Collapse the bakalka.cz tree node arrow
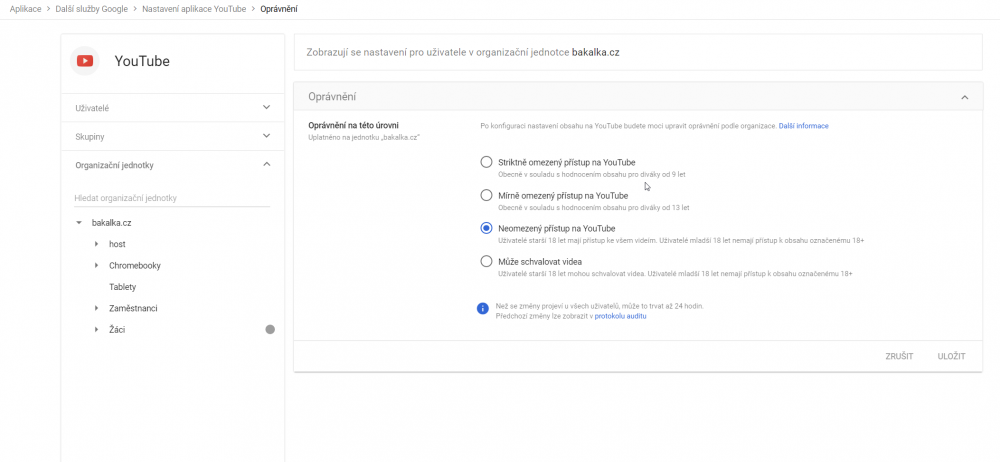 tap(79, 223)
